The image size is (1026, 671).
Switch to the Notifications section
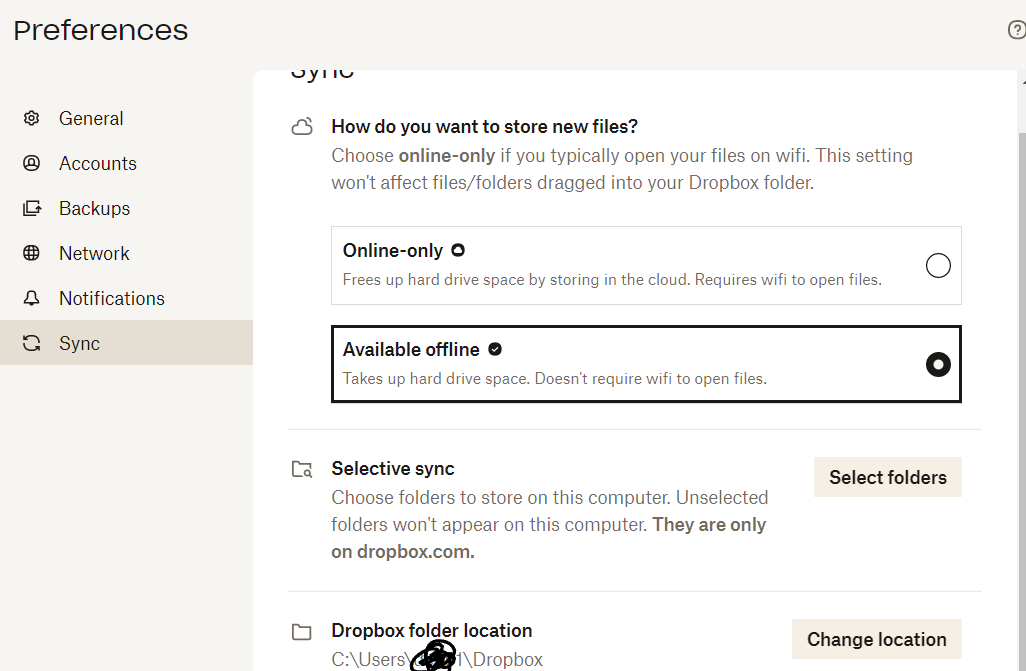(x=111, y=298)
